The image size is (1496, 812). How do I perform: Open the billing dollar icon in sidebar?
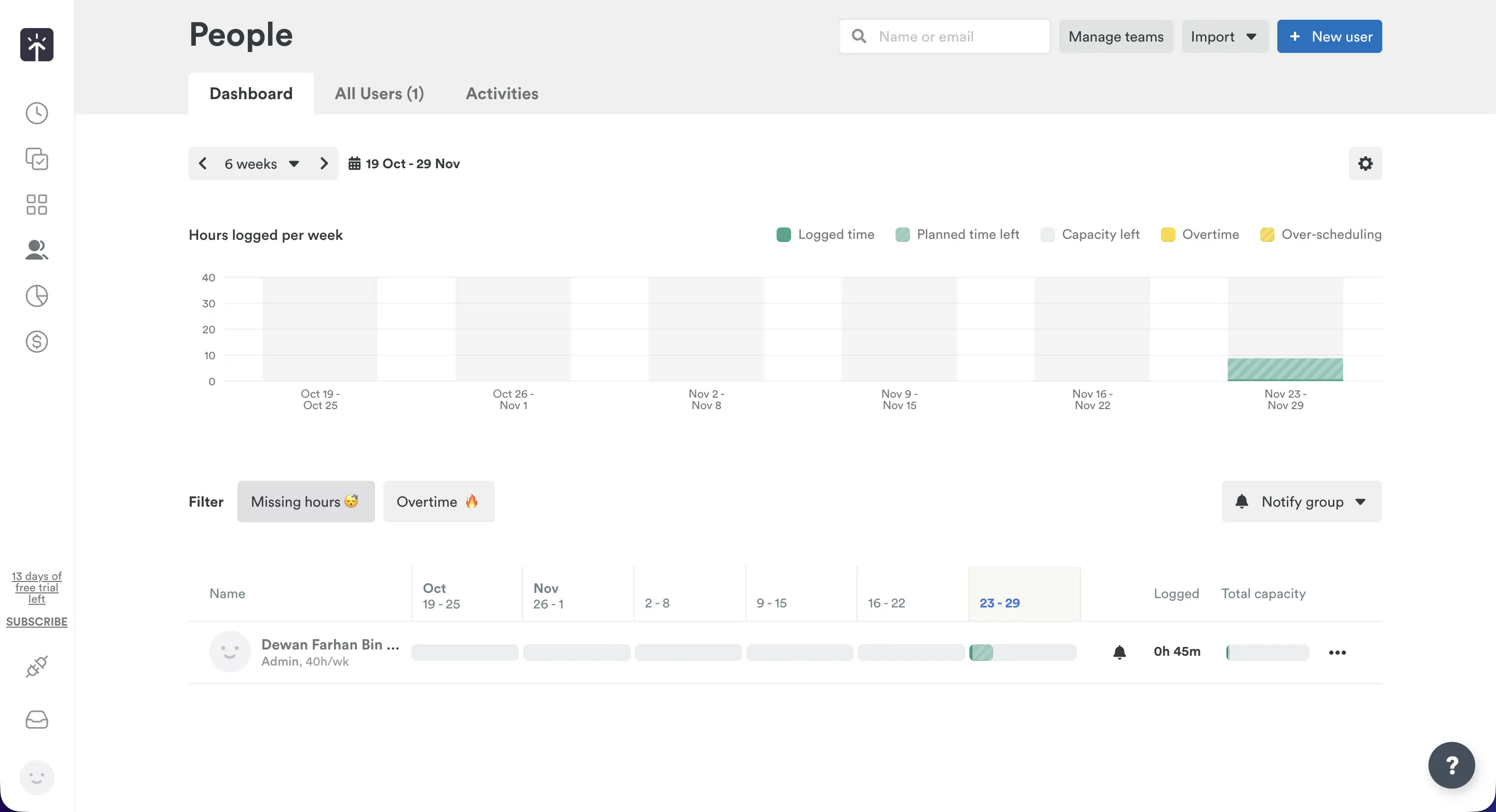(x=36, y=341)
